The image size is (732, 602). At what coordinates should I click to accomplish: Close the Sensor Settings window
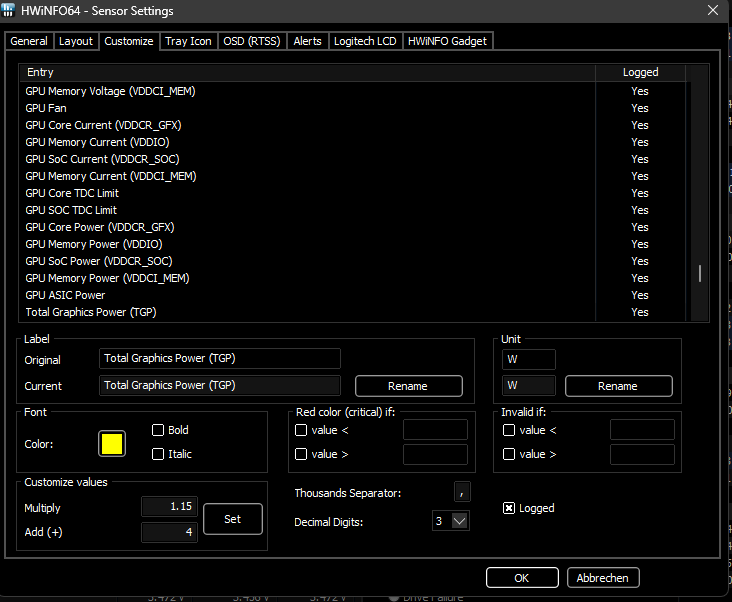[712, 10]
